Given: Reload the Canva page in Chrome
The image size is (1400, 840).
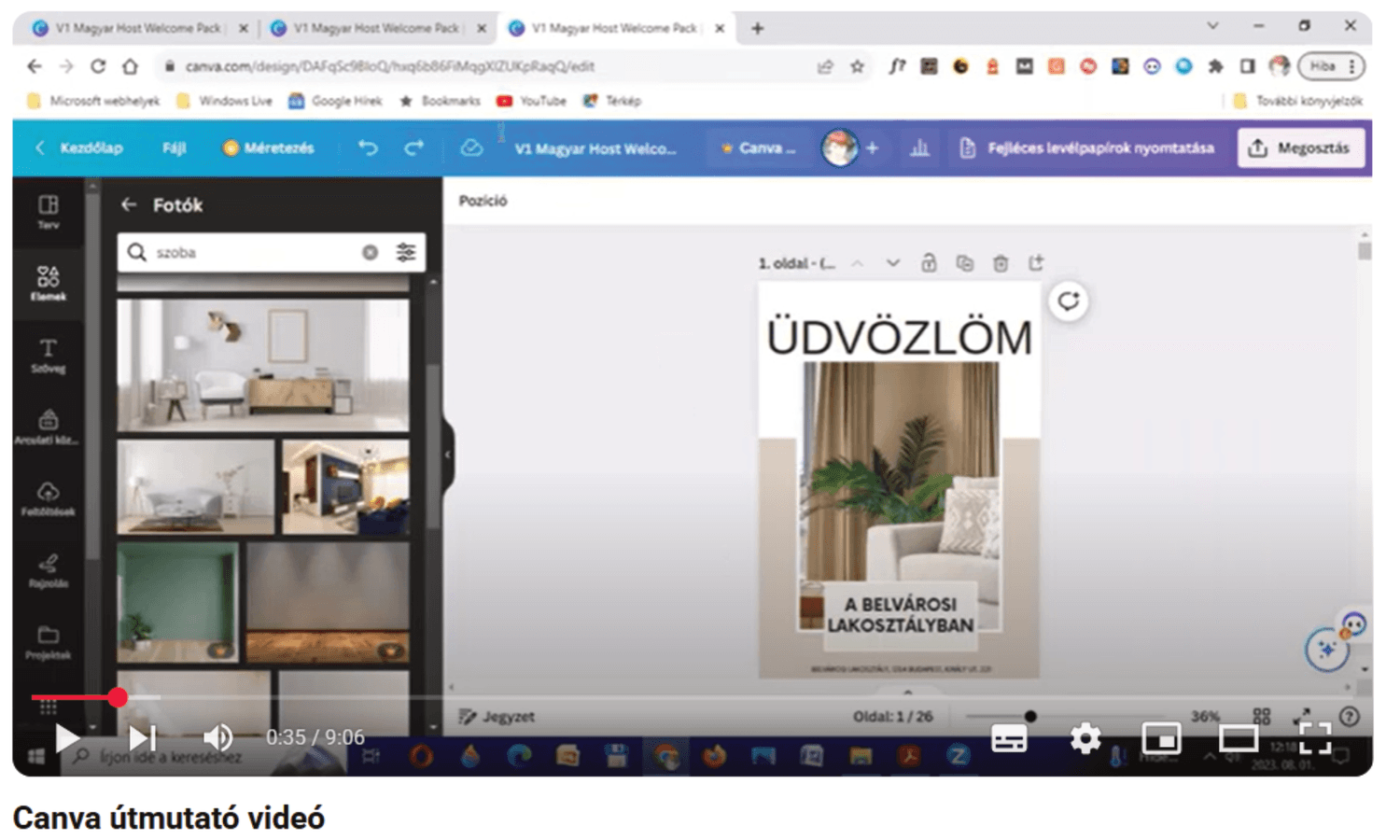Looking at the screenshot, I should (x=98, y=66).
